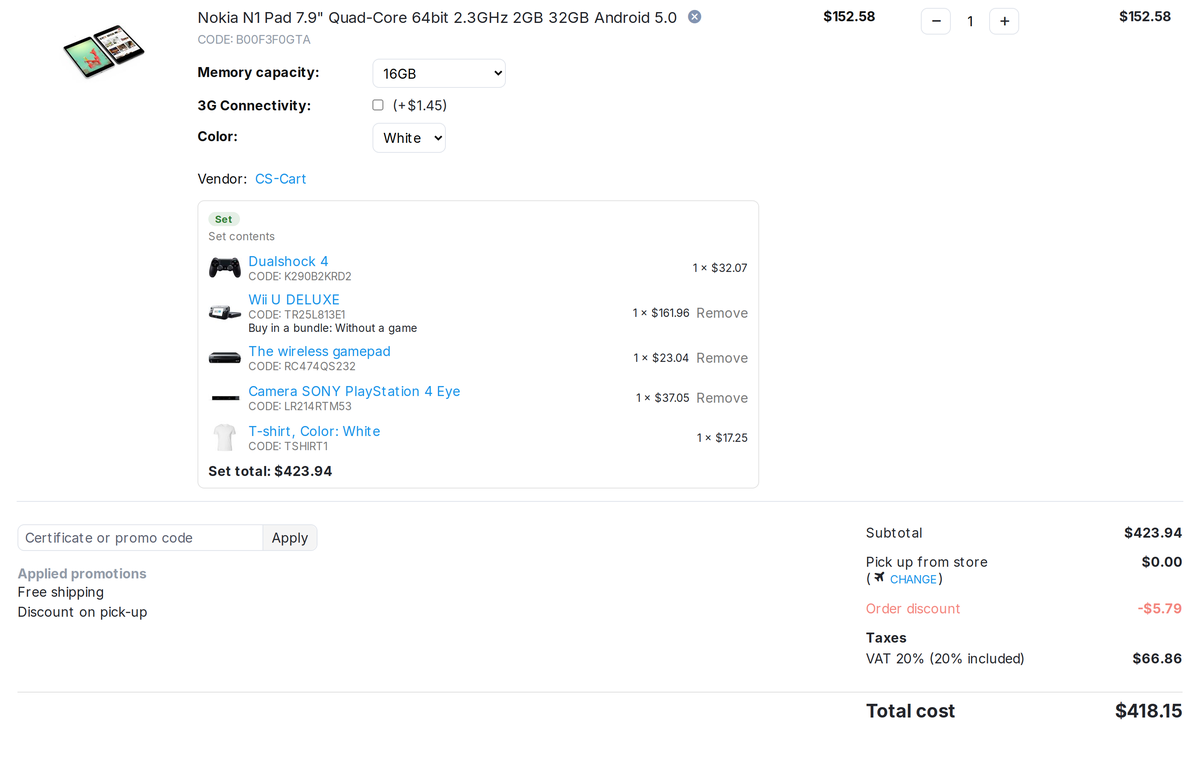Remove Wii U DELUXE from the set

coord(722,313)
